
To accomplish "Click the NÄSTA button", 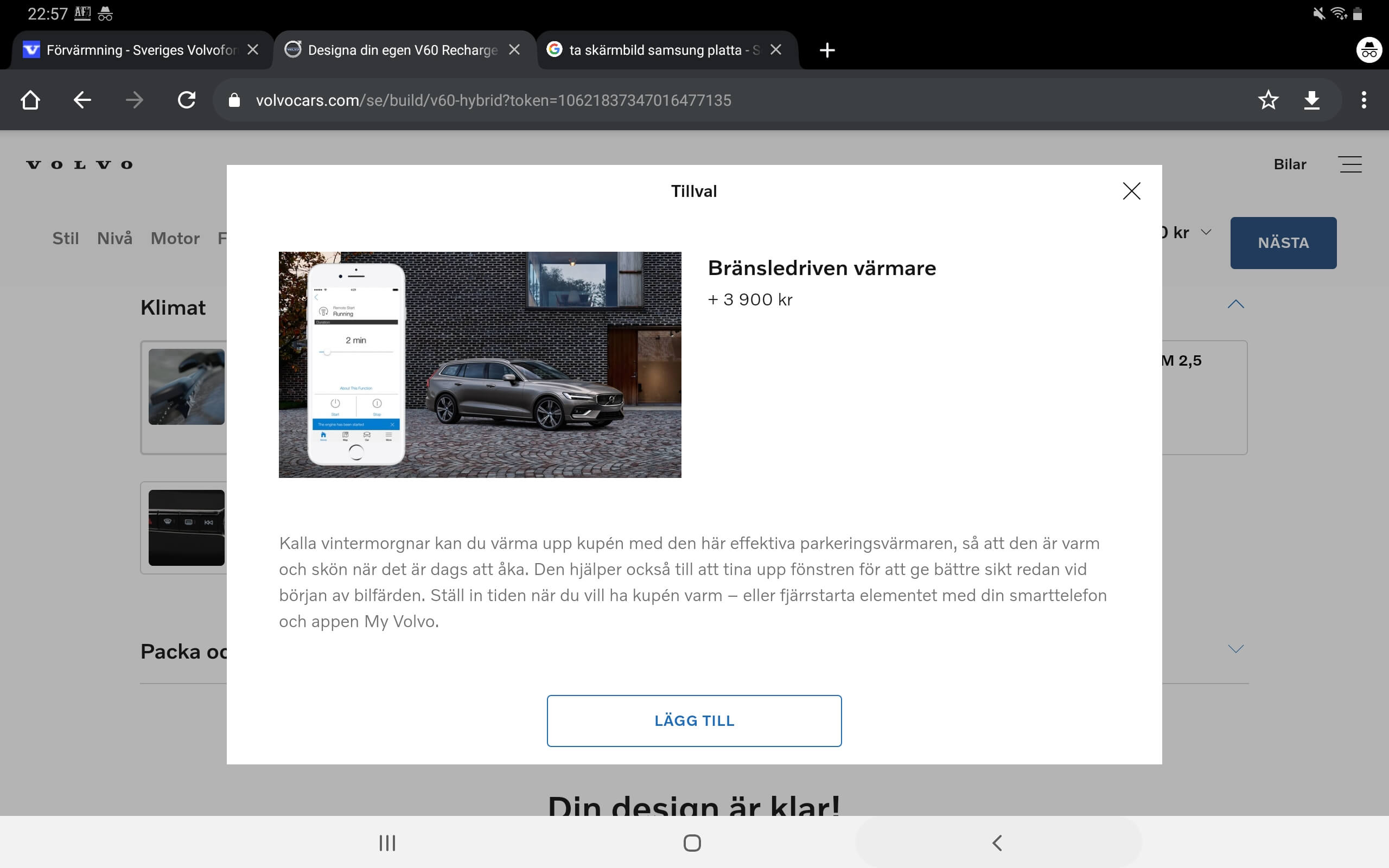I will click(1283, 243).
